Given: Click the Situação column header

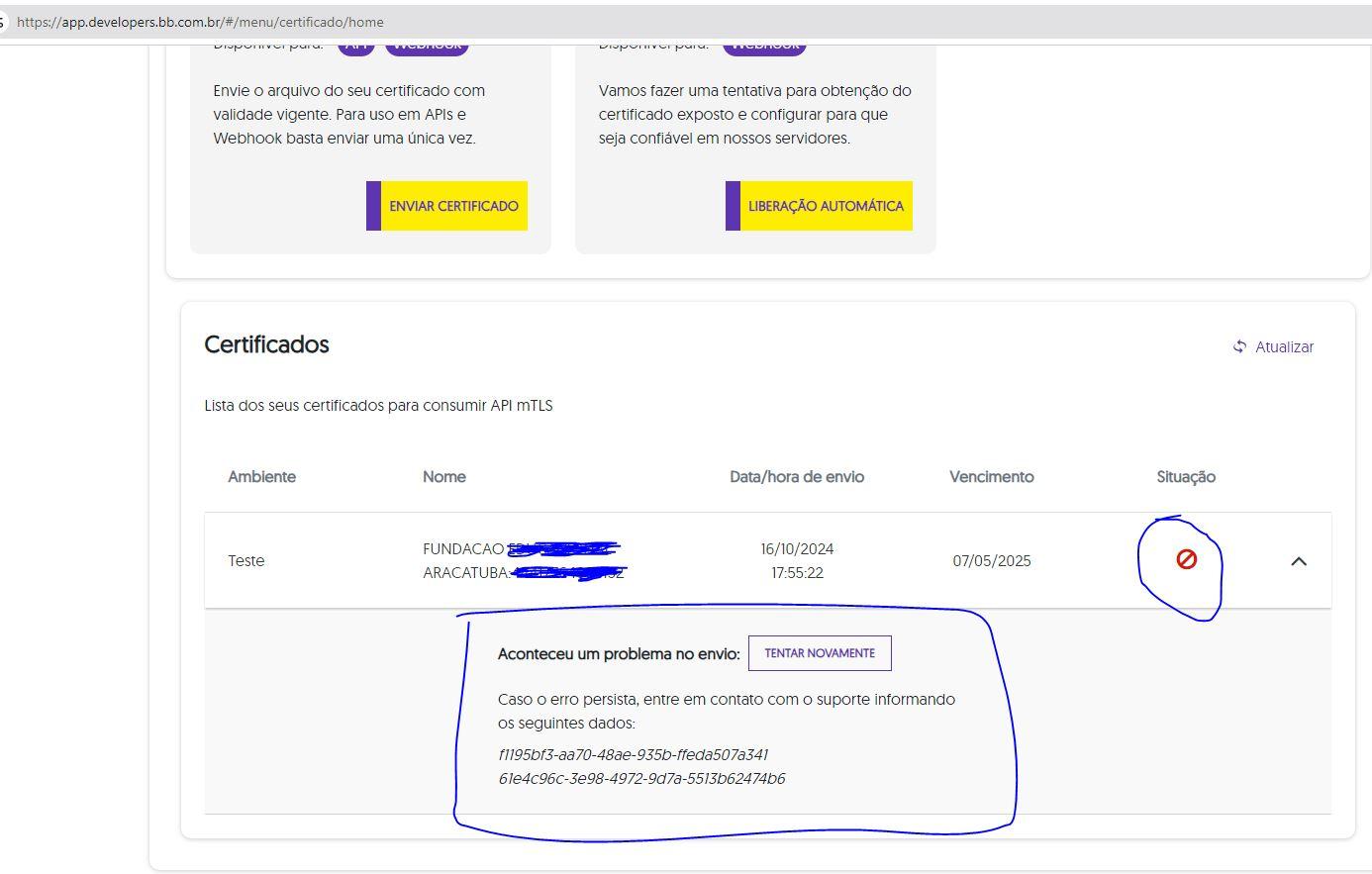Looking at the screenshot, I should coord(1186,477).
